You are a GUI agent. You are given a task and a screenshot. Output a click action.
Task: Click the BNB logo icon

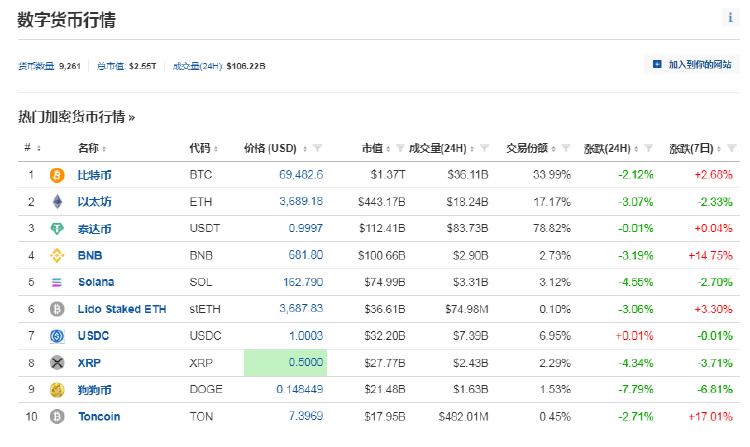point(57,255)
